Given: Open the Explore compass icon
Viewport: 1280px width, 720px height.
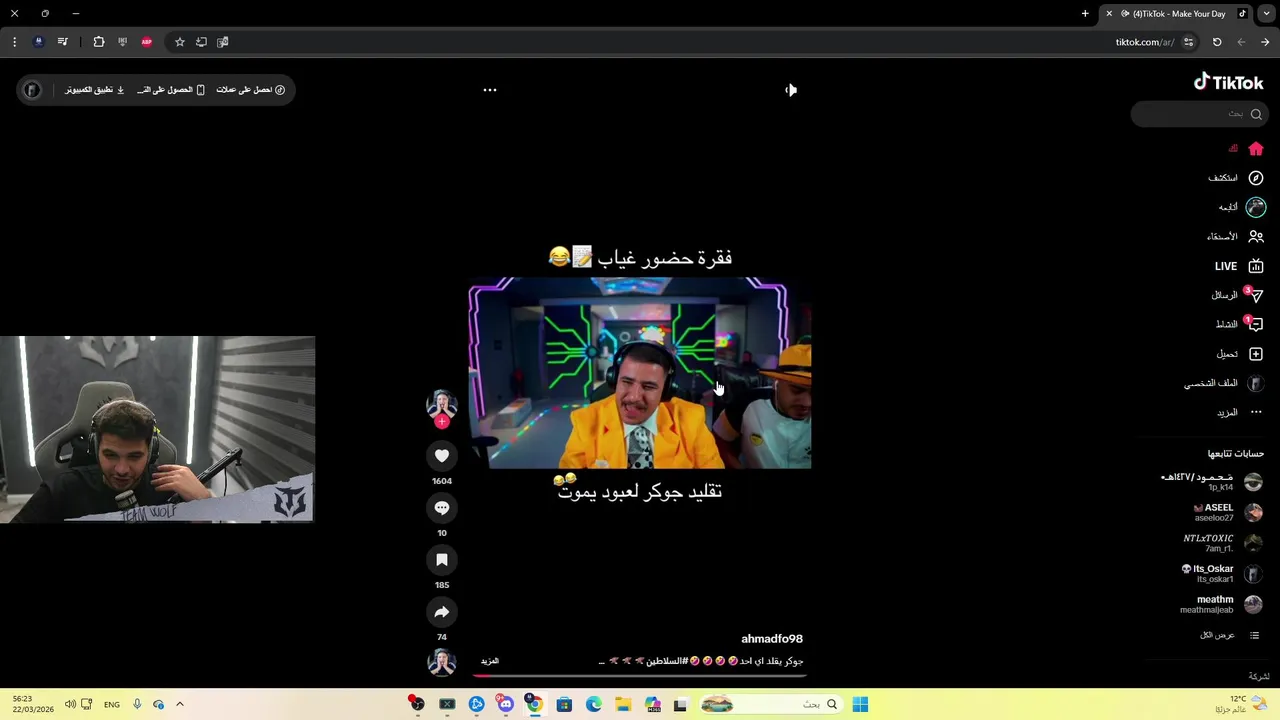Looking at the screenshot, I should pyautogui.click(x=1256, y=178).
